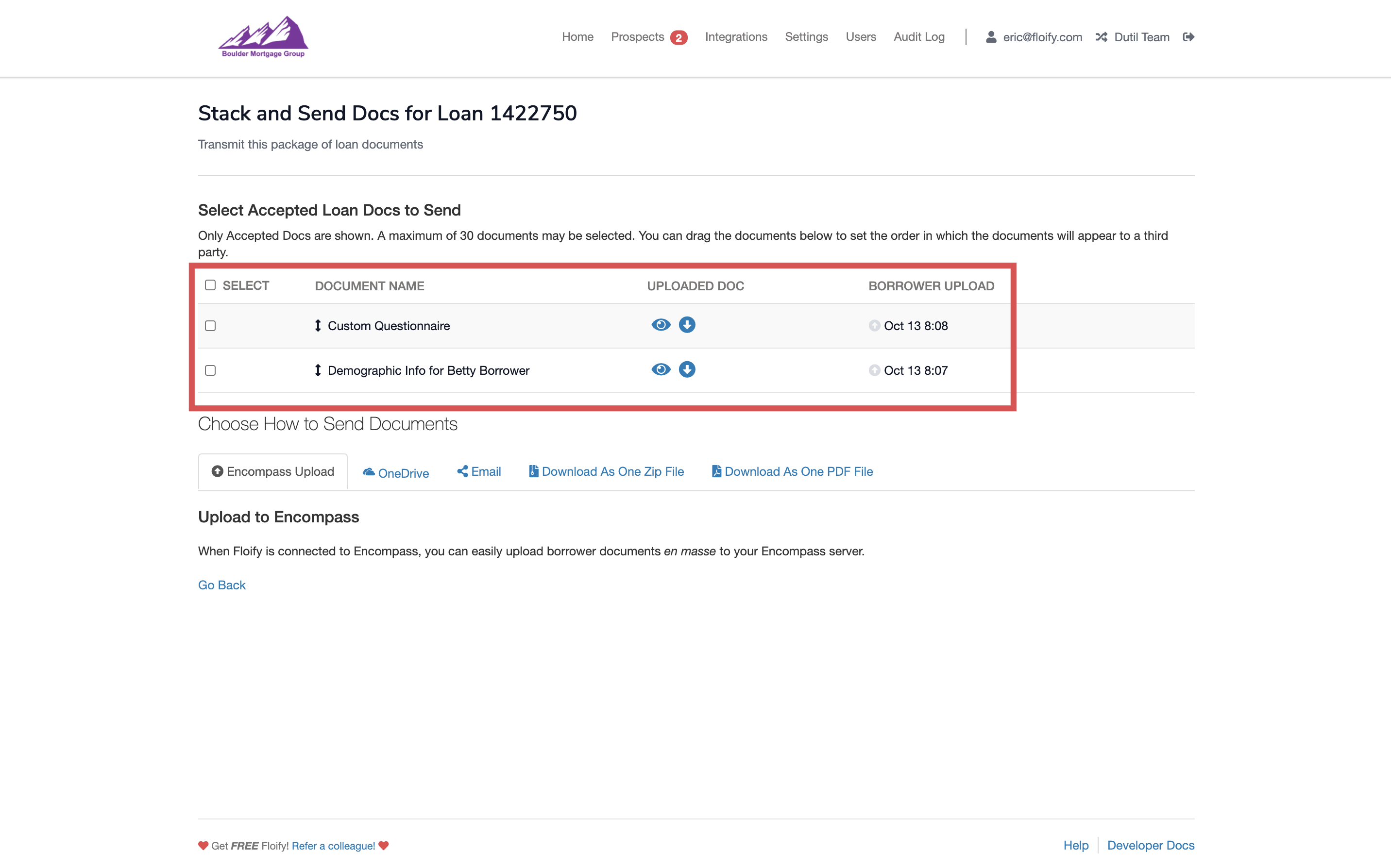
Task: Open the Audit Log
Action: point(919,37)
